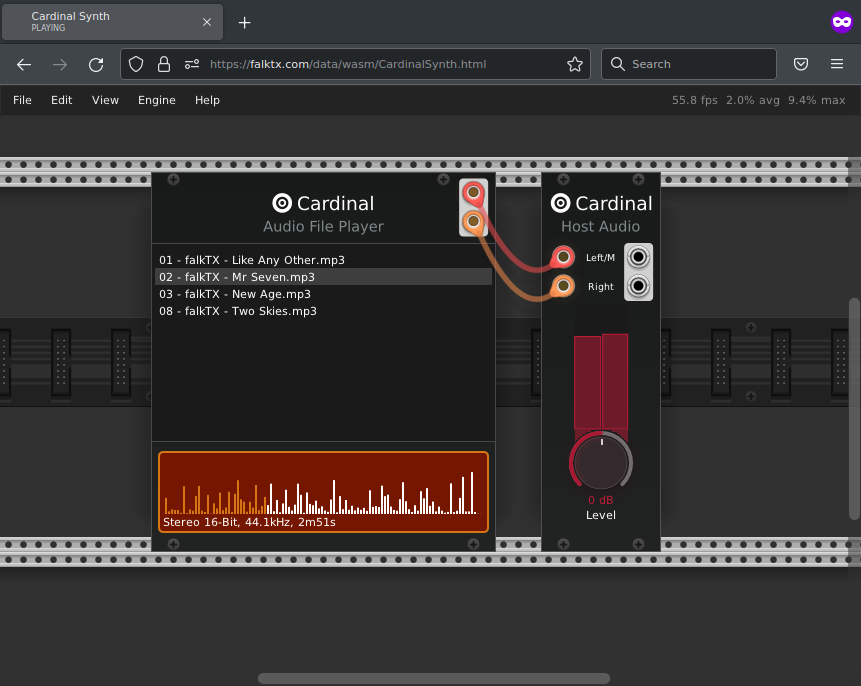
Task: Open the tracking protection shield icon
Action: tap(136, 64)
